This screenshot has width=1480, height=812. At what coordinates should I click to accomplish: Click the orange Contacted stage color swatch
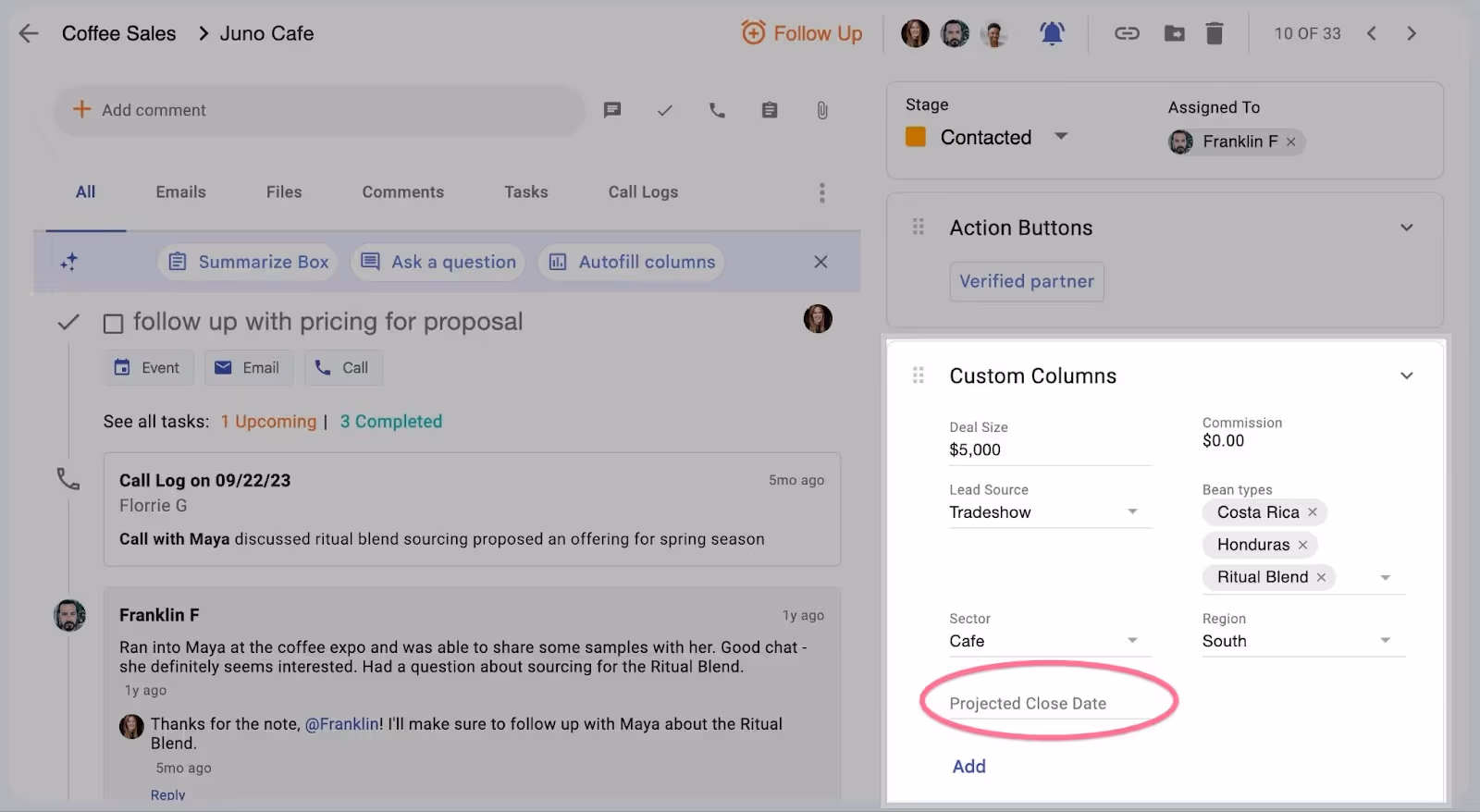click(x=916, y=137)
